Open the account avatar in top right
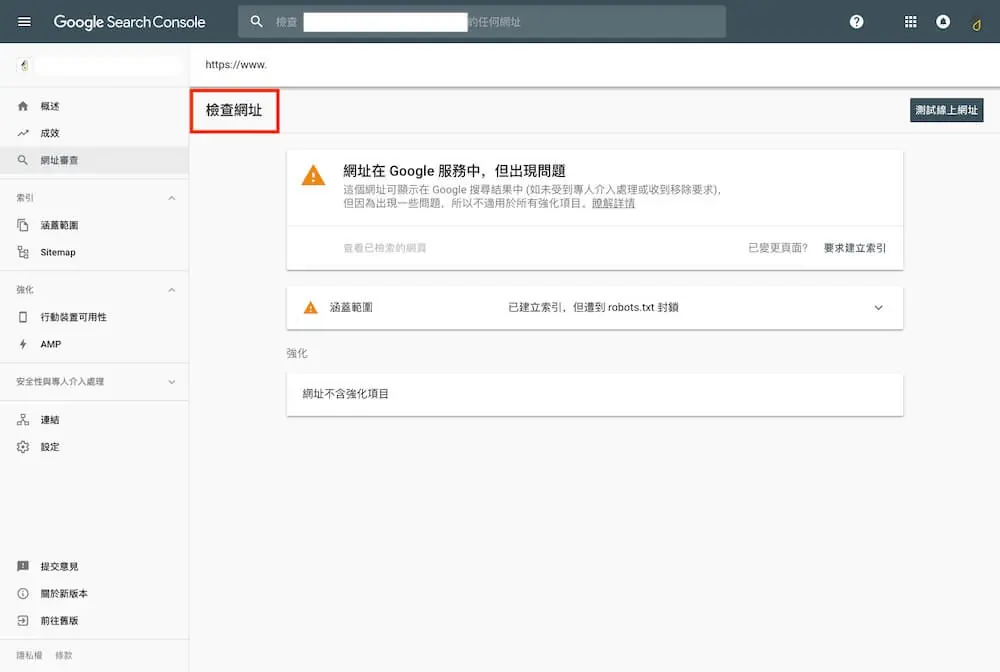This screenshot has width=1000, height=672. 976,24
